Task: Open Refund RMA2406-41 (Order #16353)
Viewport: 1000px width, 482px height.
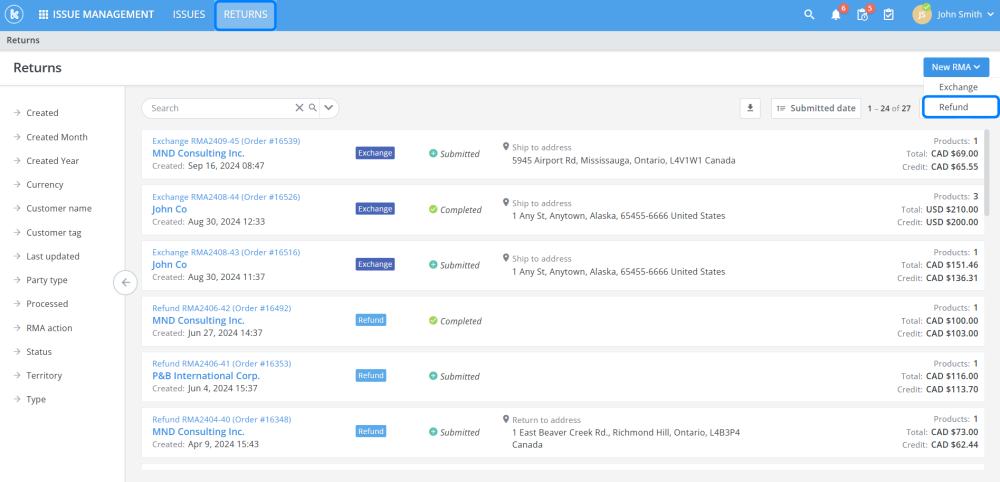Action: (221, 363)
